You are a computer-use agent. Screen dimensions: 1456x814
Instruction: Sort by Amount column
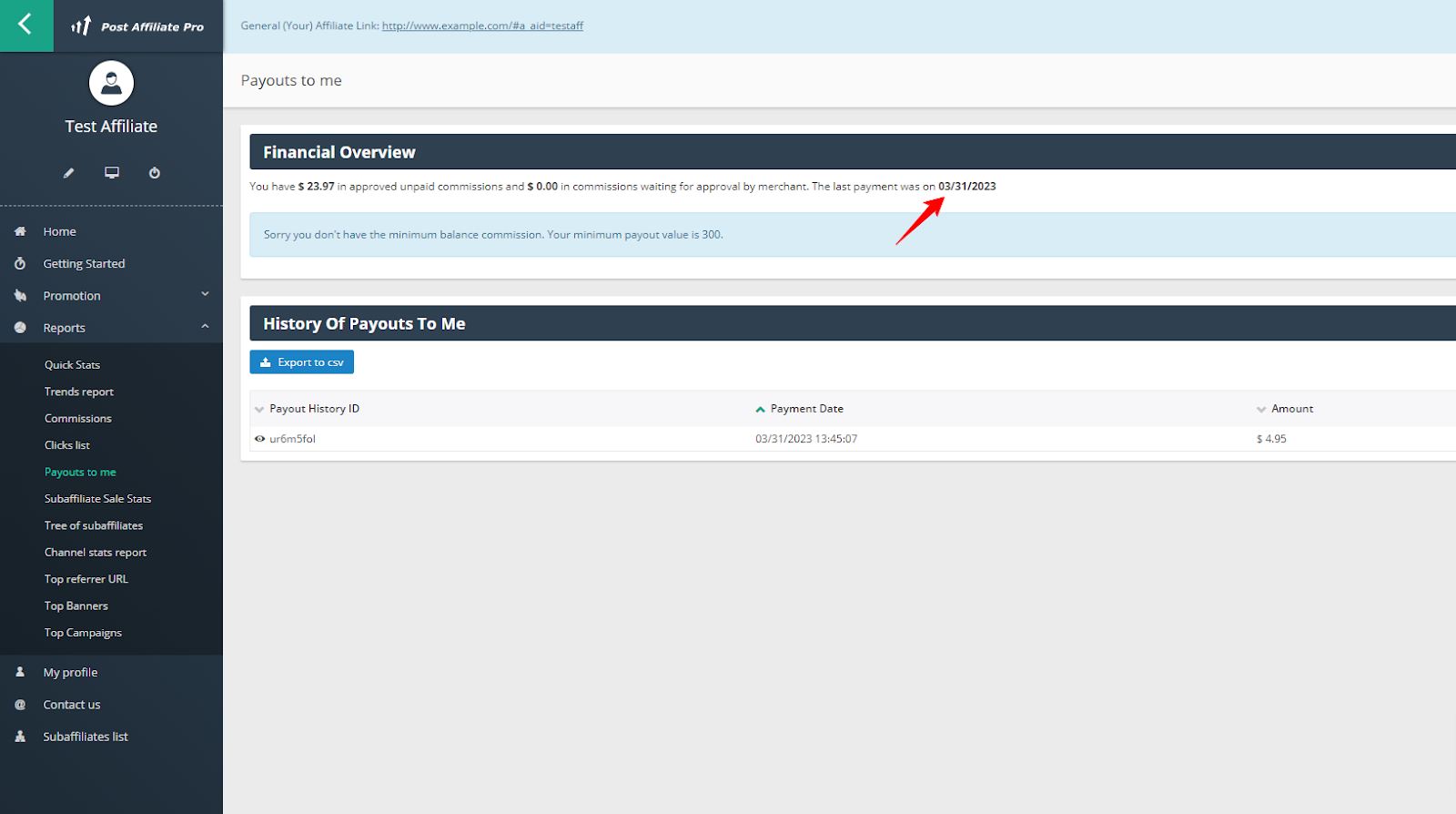(x=1291, y=409)
